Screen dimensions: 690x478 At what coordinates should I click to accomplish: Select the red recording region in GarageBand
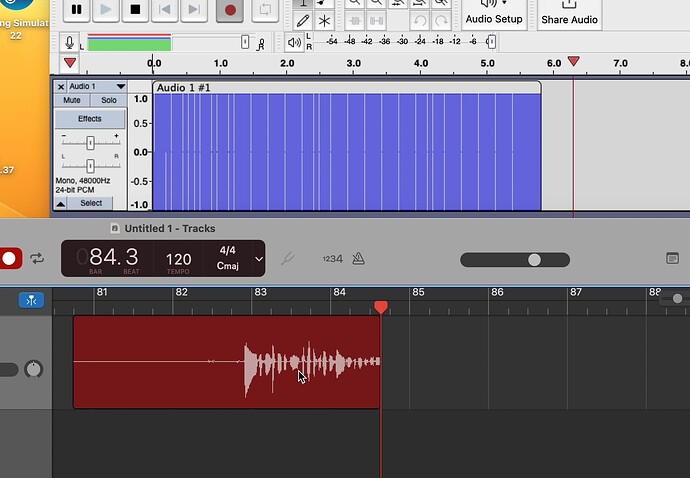pos(227,362)
